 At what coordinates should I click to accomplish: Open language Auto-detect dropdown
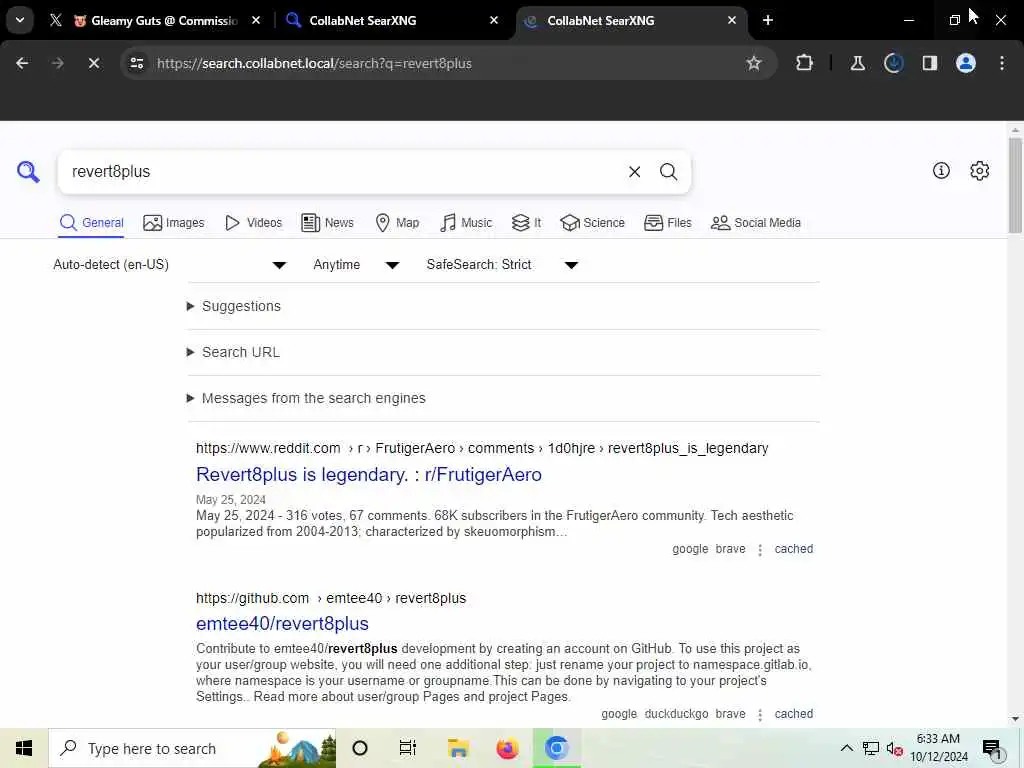click(x=170, y=264)
